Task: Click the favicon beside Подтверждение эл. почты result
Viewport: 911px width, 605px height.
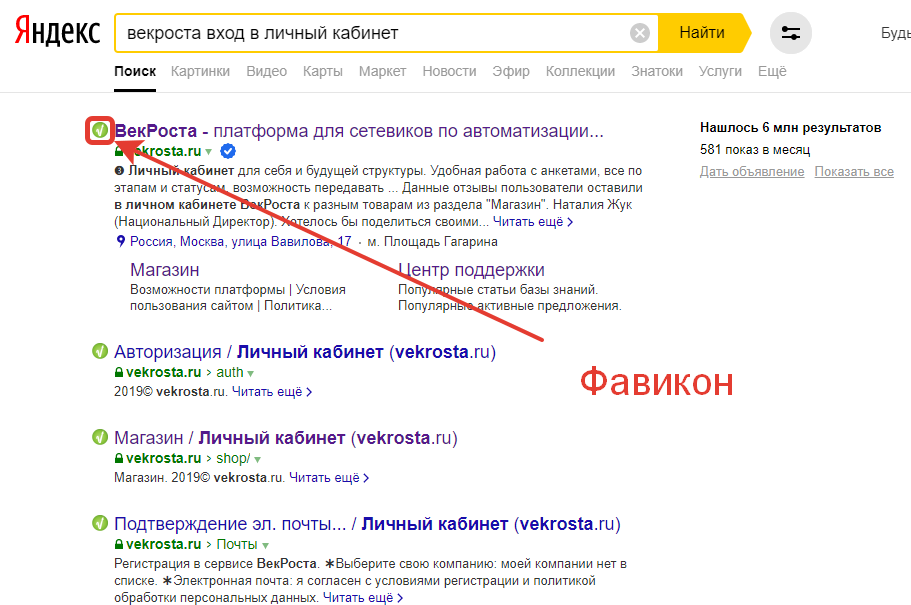Action: 100,523
